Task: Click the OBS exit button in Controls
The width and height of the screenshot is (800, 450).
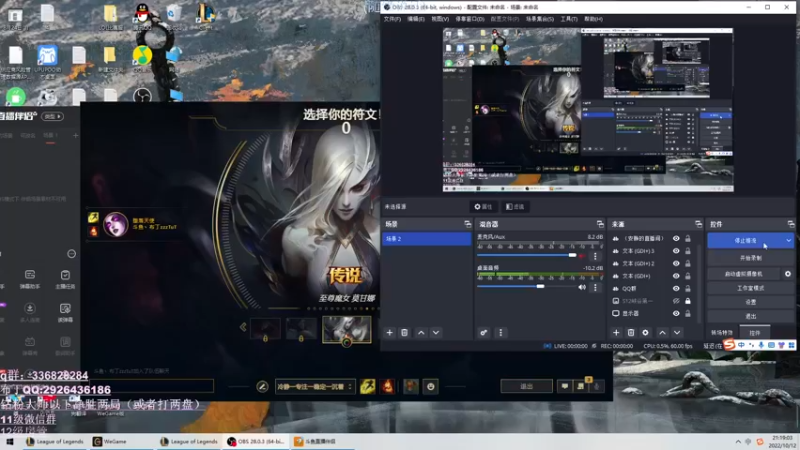Action: coord(751,316)
